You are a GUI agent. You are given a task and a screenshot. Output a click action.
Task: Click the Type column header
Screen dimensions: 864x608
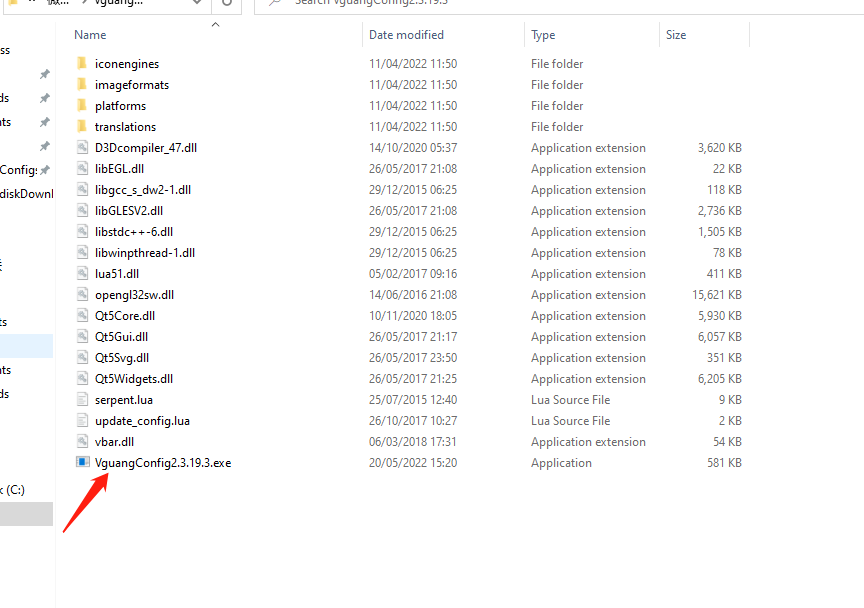tap(543, 35)
